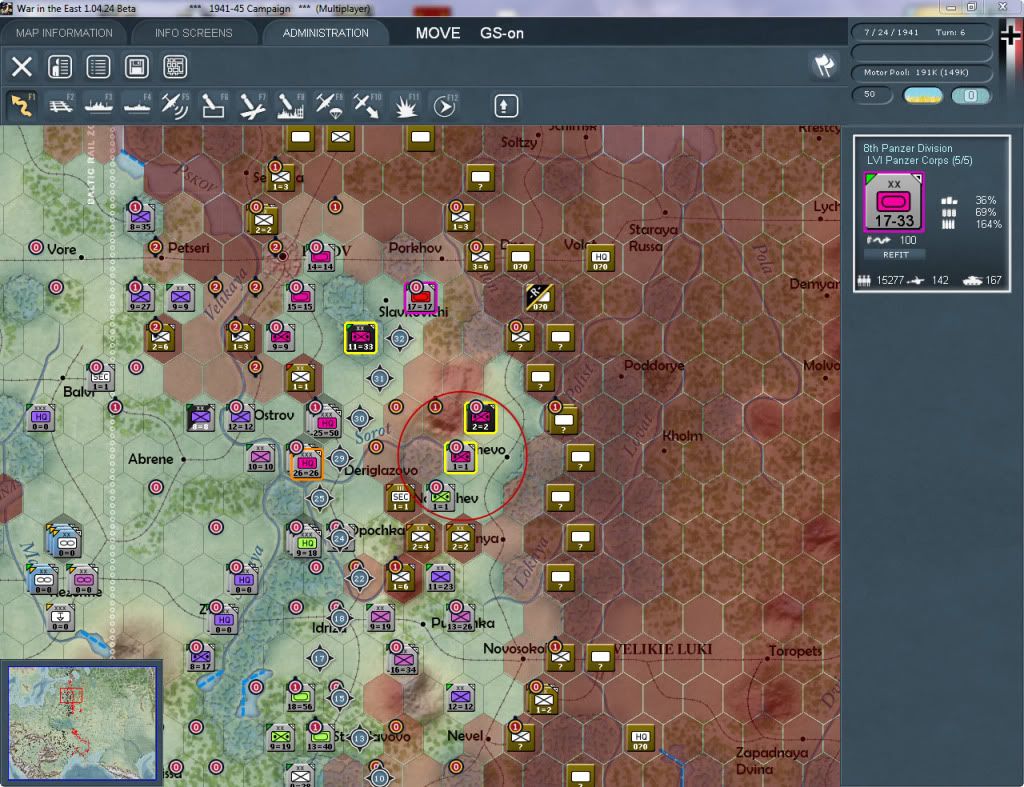Viewport: 1024px width, 787px height.
Task: Select the 10=10 unit near Abrene
Action: click(260, 458)
